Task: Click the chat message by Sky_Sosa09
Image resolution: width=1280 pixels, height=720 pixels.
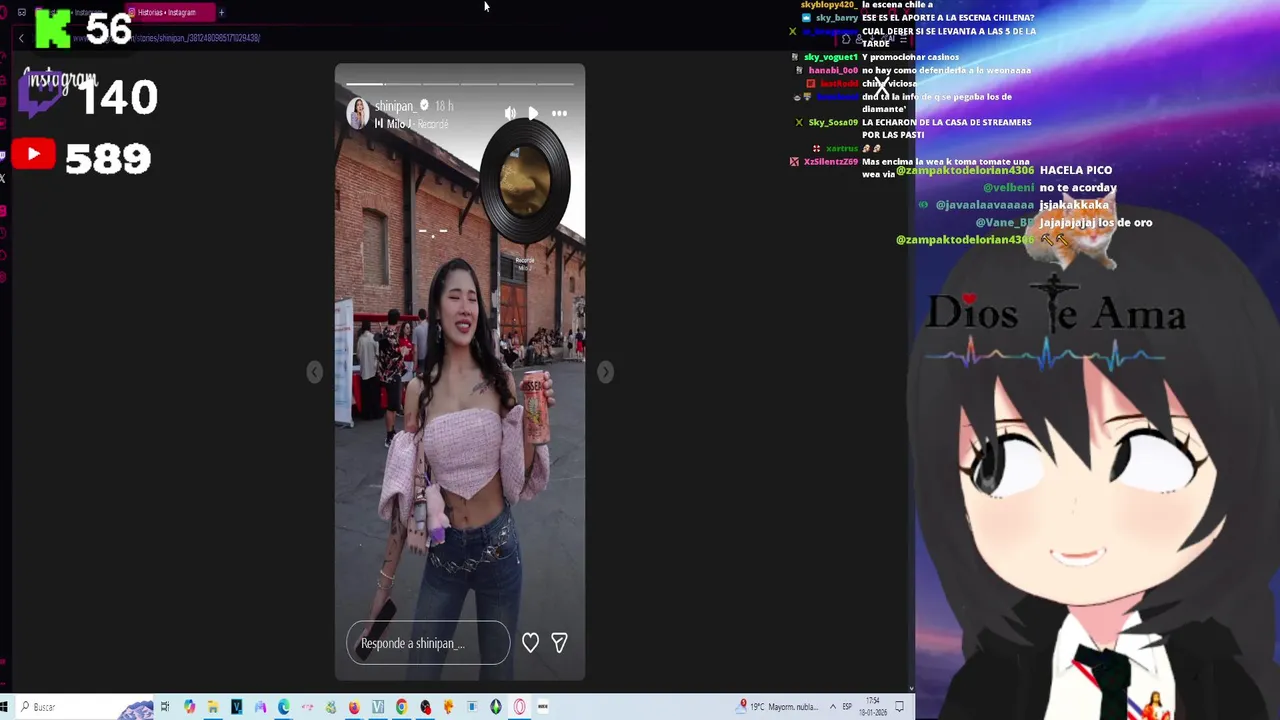Action: [x=919, y=128]
